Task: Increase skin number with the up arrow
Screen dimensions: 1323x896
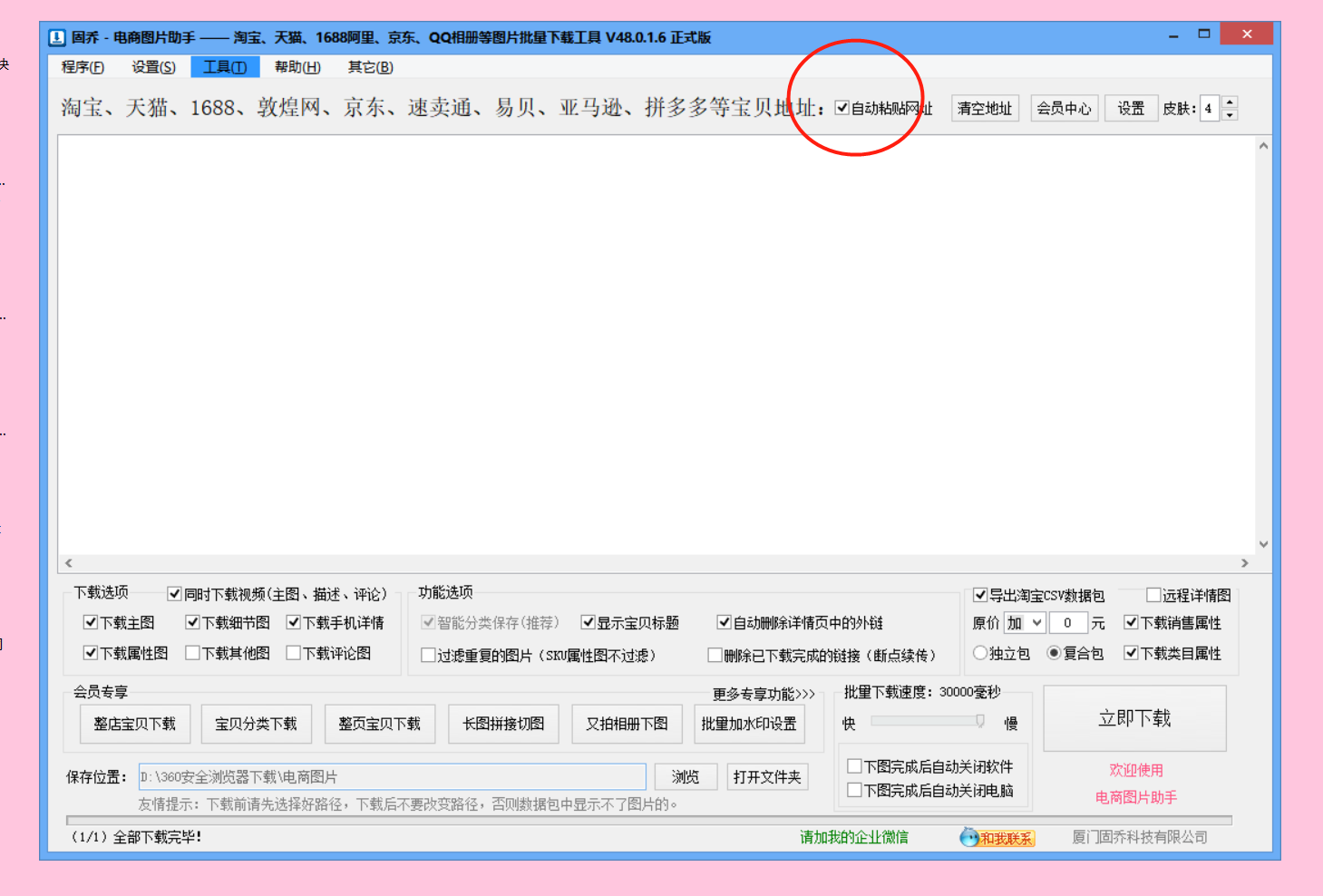Action: click(x=1230, y=102)
